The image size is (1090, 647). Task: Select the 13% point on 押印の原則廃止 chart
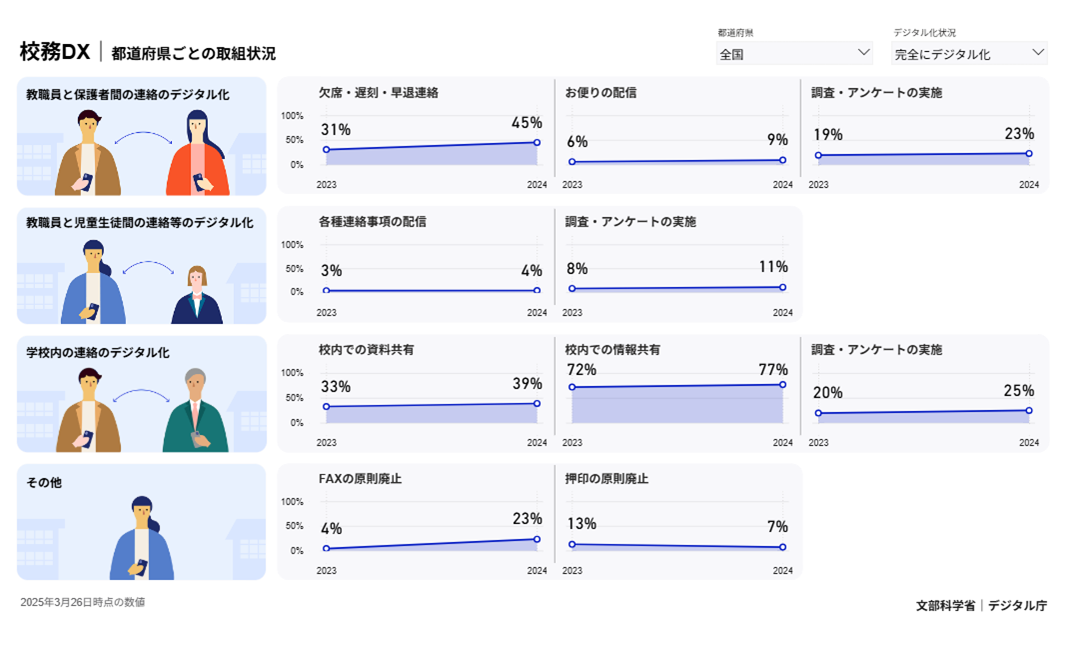(x=571, y=543)
